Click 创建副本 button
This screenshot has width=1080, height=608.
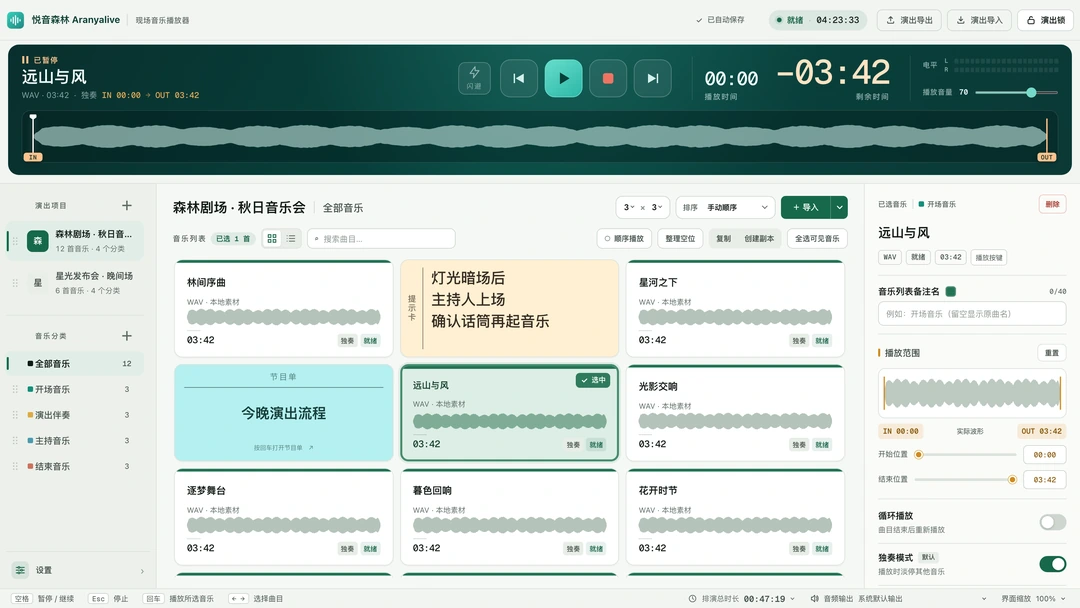tap(759, 238)
